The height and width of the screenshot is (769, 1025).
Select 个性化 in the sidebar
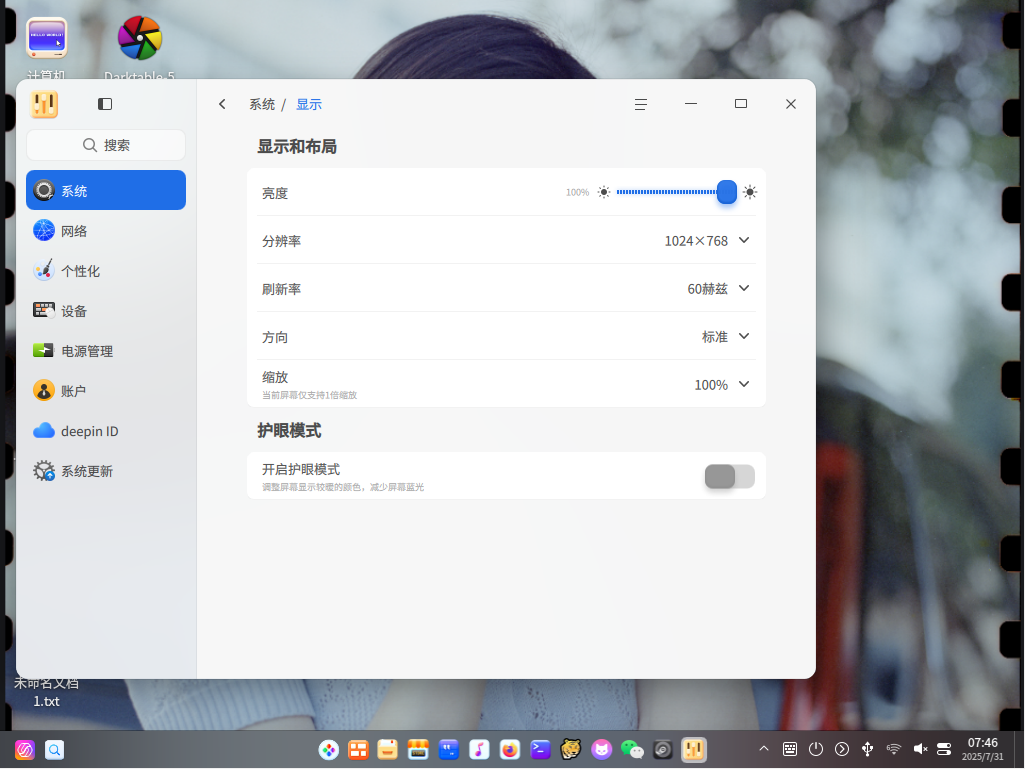click(x=106, y=271)
